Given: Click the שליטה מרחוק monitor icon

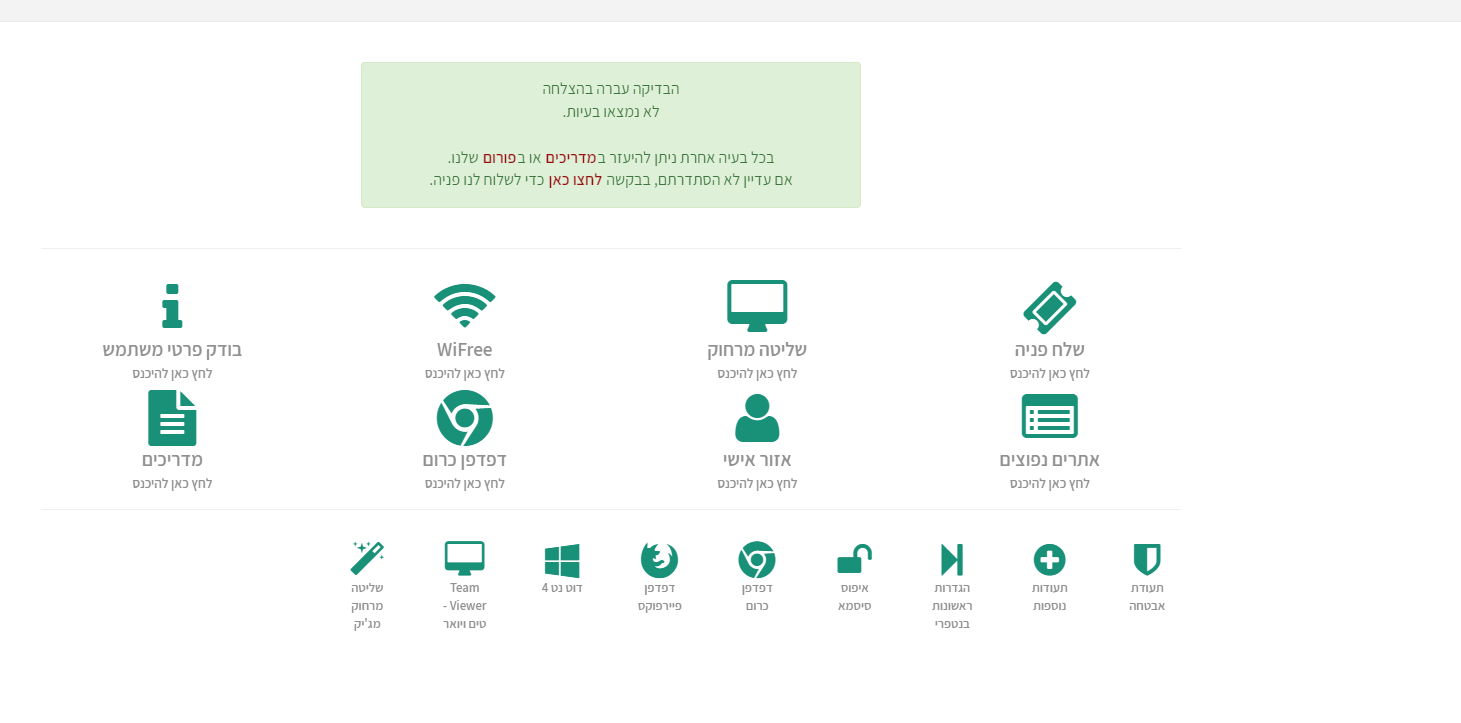Looking at the screenshot, I should 757,306.
